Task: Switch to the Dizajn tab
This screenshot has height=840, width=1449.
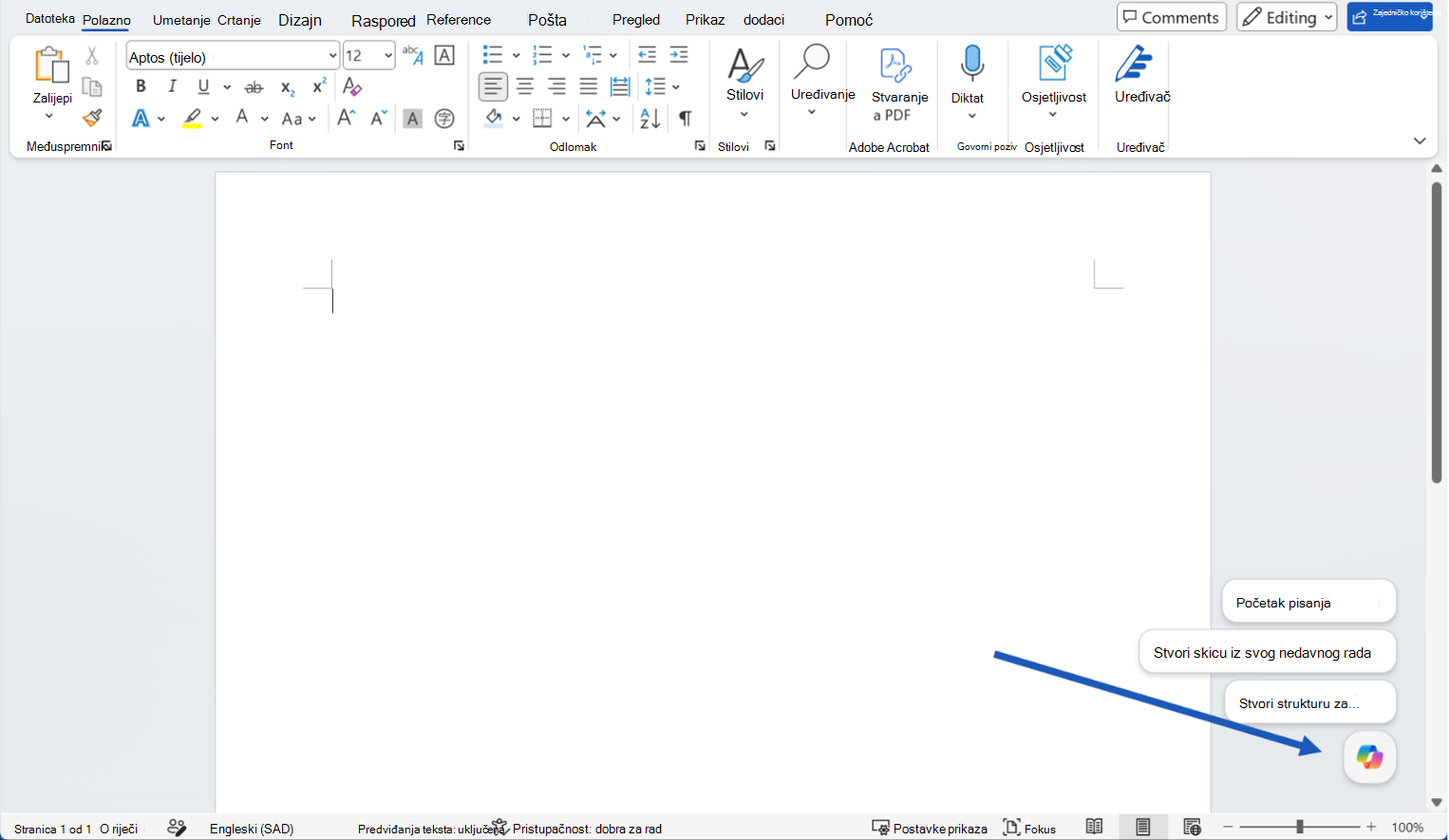Action: 300,20
